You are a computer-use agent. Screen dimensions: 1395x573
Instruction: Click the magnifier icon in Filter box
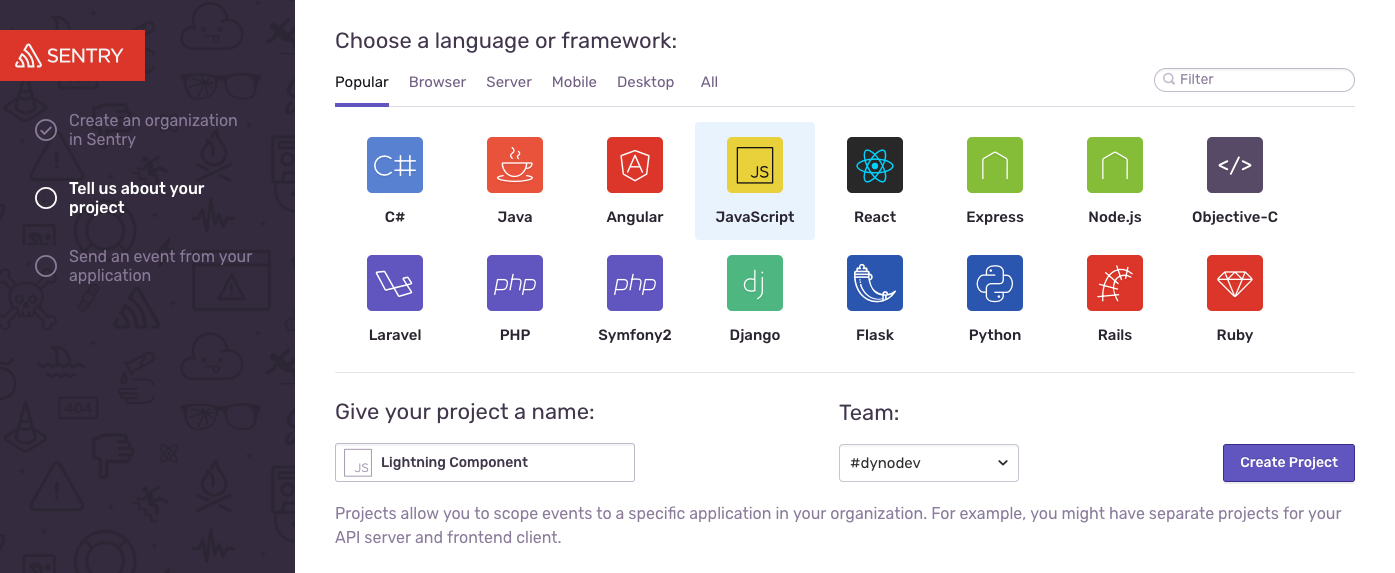point(1169,80)
